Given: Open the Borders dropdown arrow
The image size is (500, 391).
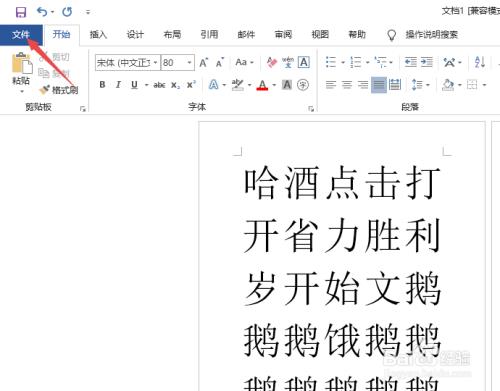Looking at the screenshot, I should (x=484, y=85).
